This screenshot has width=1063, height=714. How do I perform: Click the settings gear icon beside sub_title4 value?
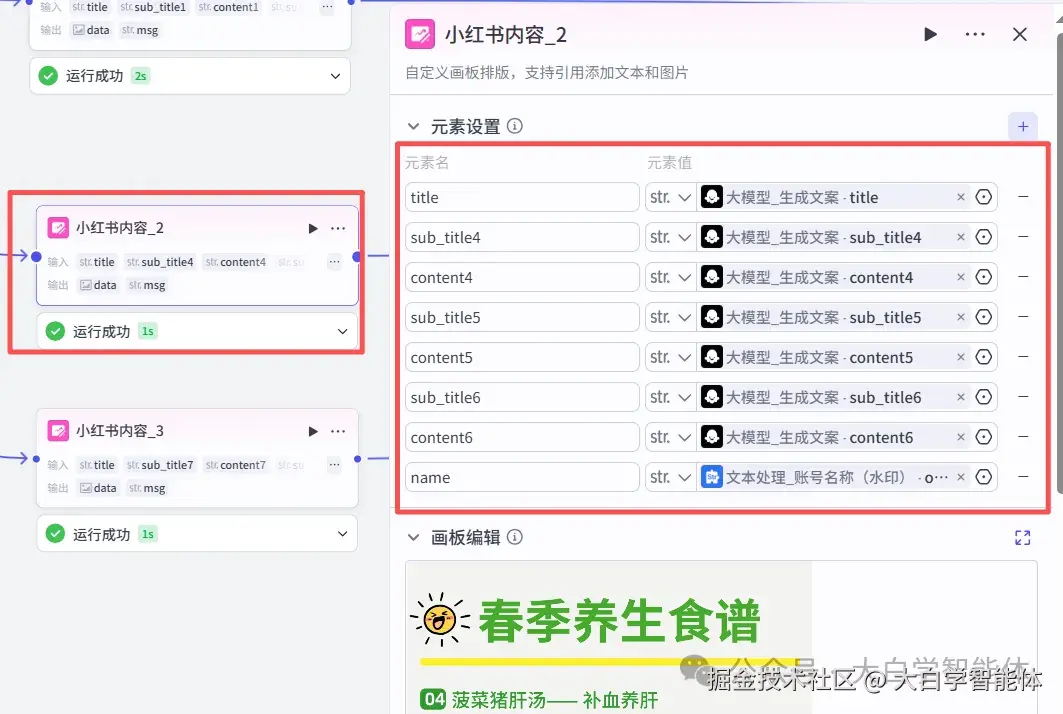click(x=981, y=237)
